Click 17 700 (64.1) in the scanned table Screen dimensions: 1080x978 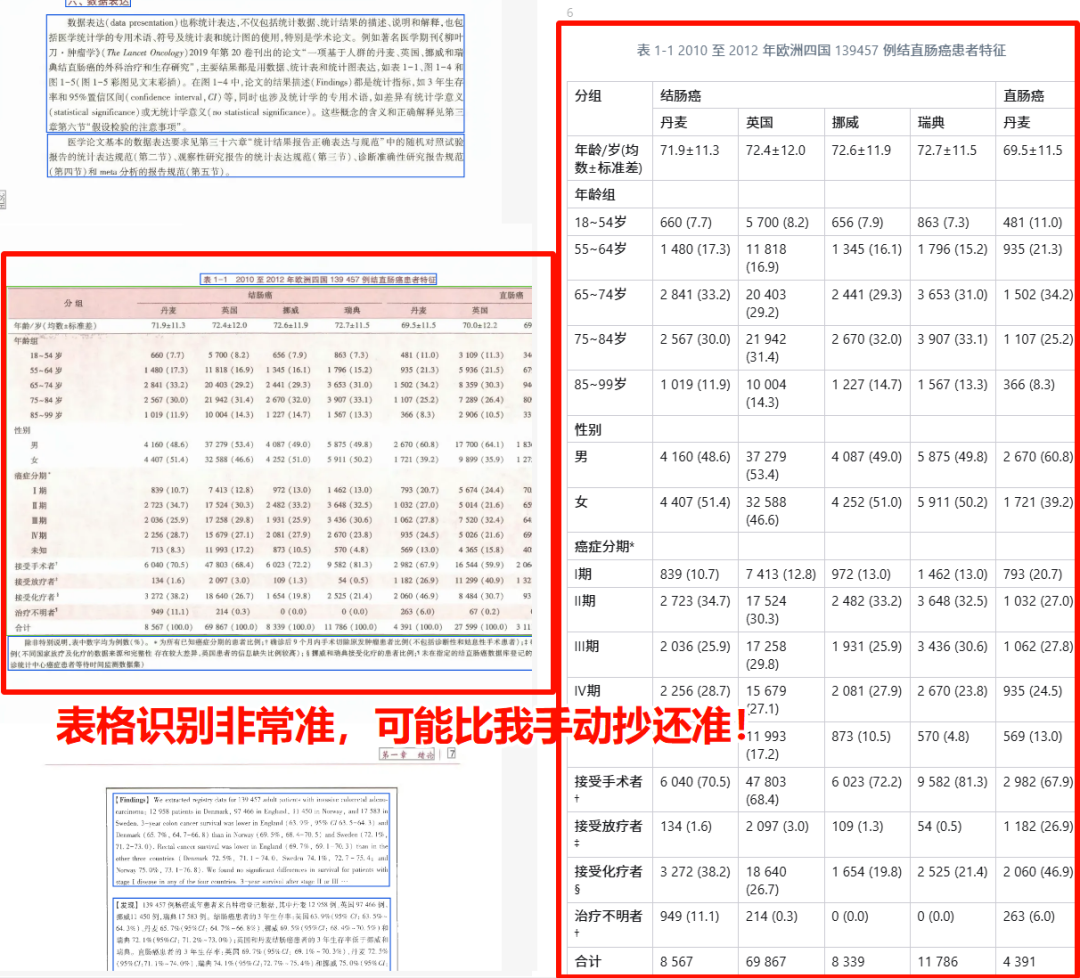[480, 445]
